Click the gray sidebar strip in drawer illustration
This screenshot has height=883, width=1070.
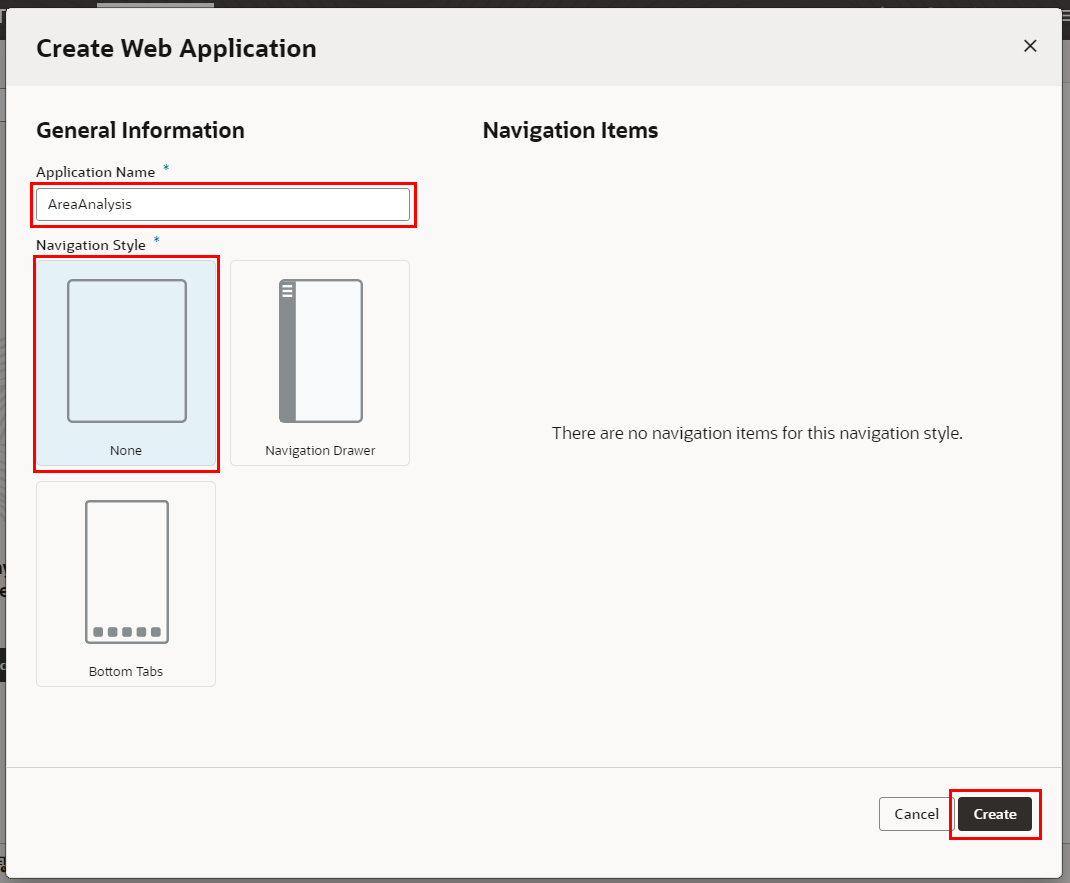click(x=287, y=360)
